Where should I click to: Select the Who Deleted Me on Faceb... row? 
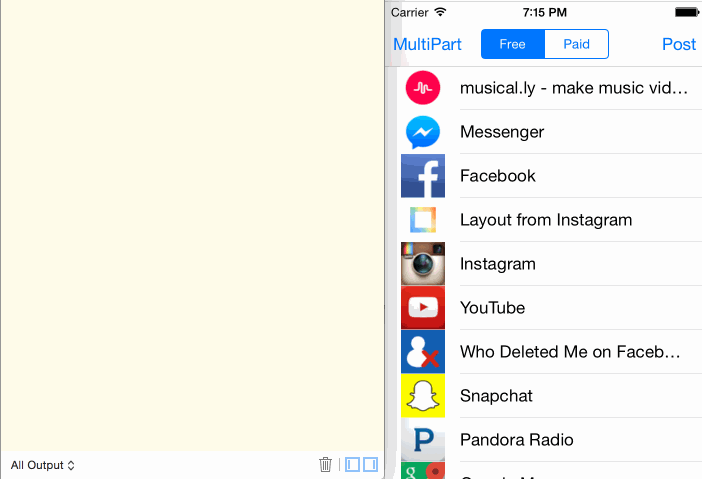pyautogui.click(x=551, y=352)
